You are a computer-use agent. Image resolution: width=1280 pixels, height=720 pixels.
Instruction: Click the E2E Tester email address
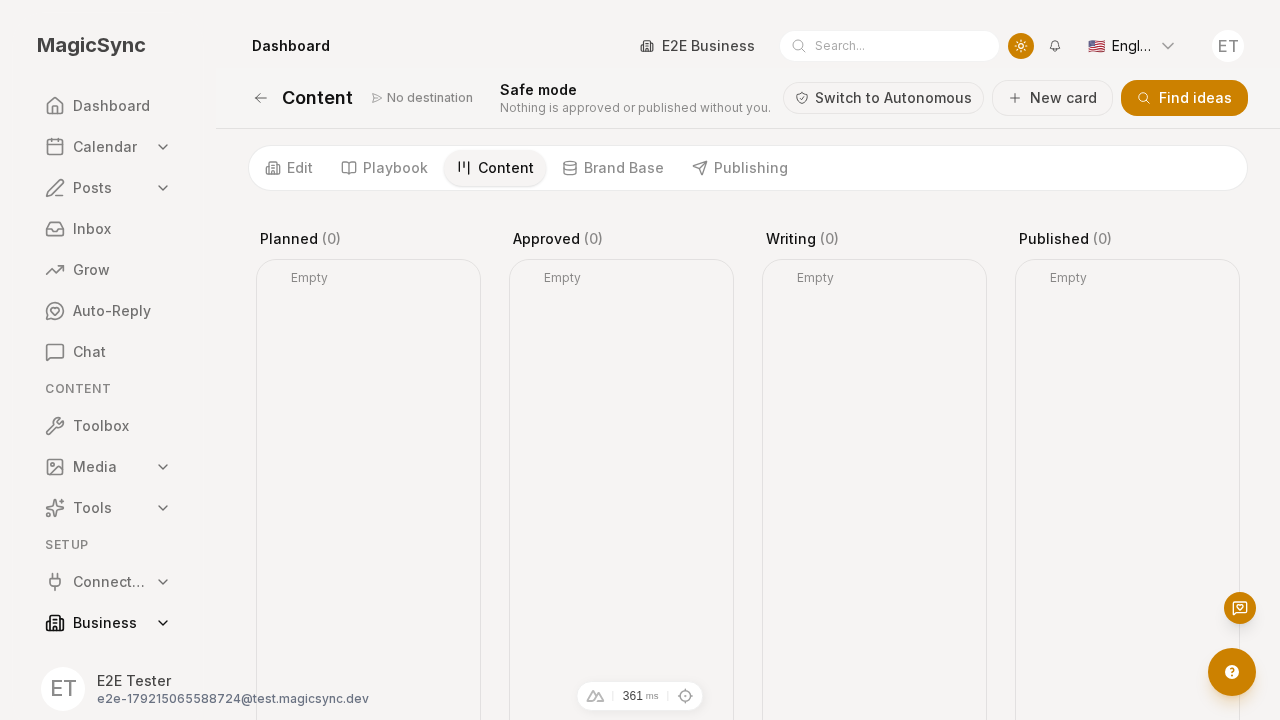(233, 699)
